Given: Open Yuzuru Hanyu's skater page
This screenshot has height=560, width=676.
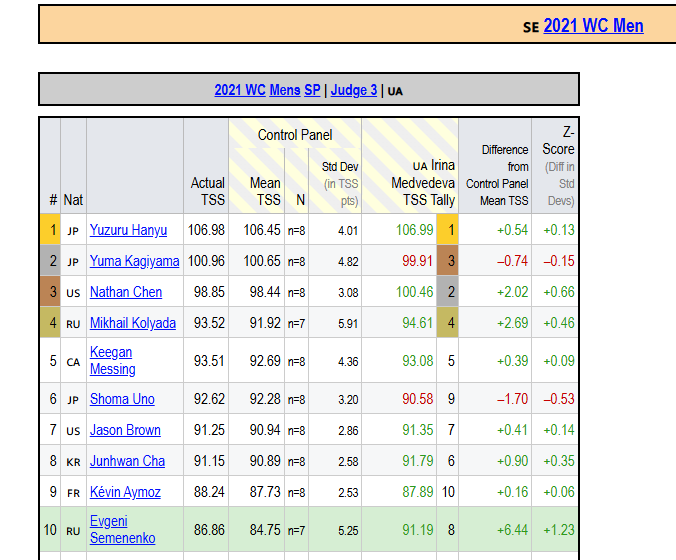Looking at the screenshot, I should [x=128, y=230].
